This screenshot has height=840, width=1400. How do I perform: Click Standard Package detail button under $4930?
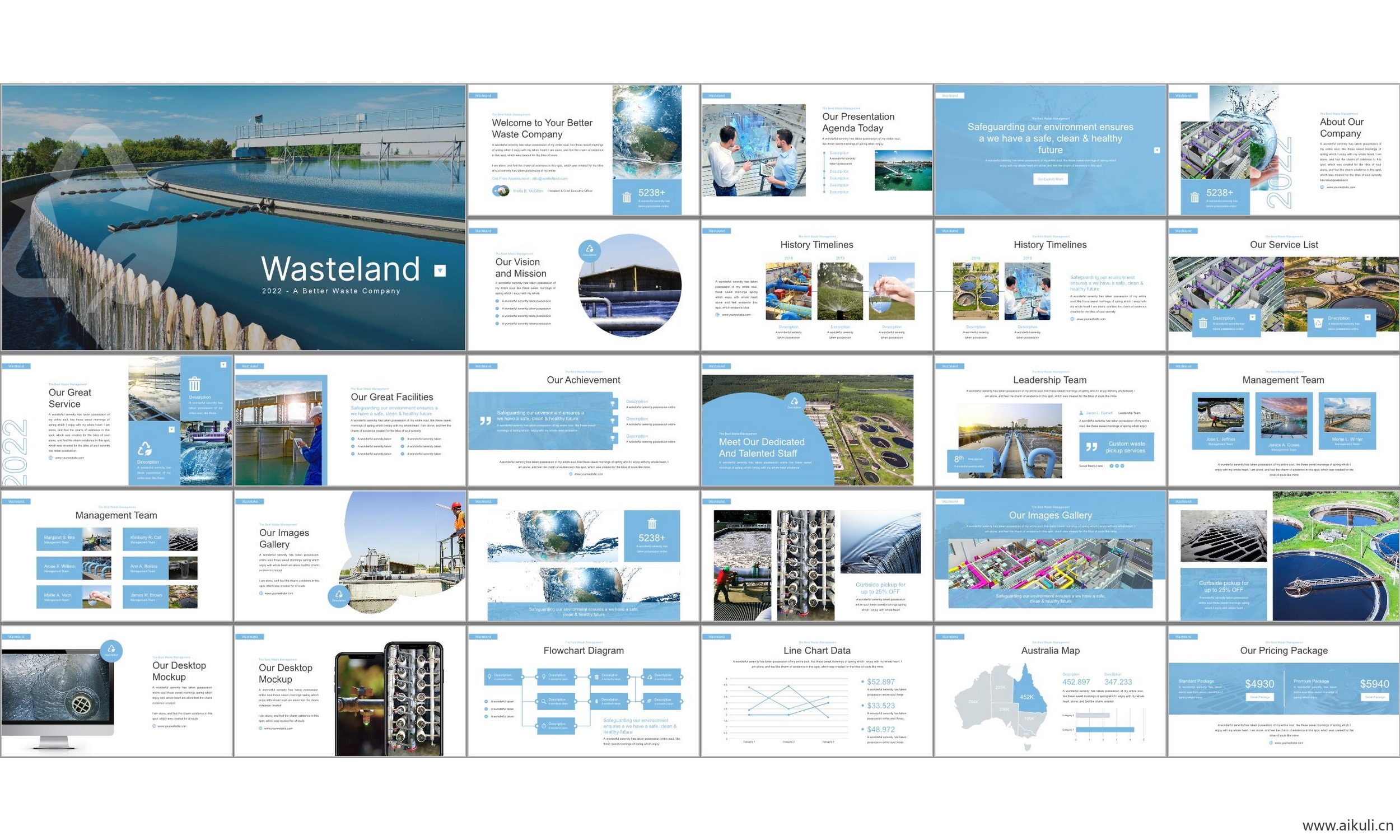pyautogui.click(x=1259, y=697)
